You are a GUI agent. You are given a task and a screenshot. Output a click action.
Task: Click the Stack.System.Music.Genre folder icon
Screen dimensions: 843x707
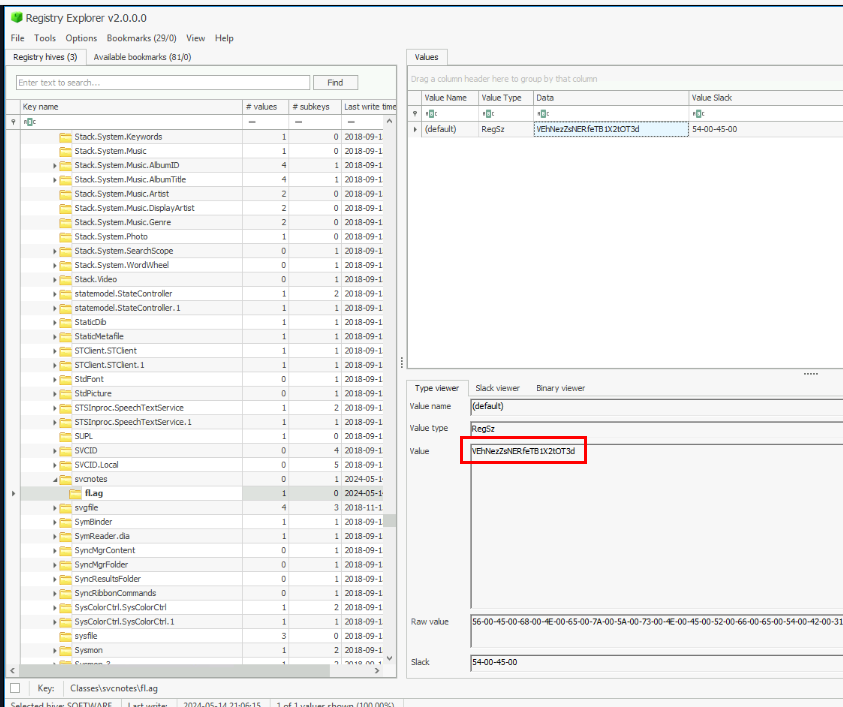point(66,222)
